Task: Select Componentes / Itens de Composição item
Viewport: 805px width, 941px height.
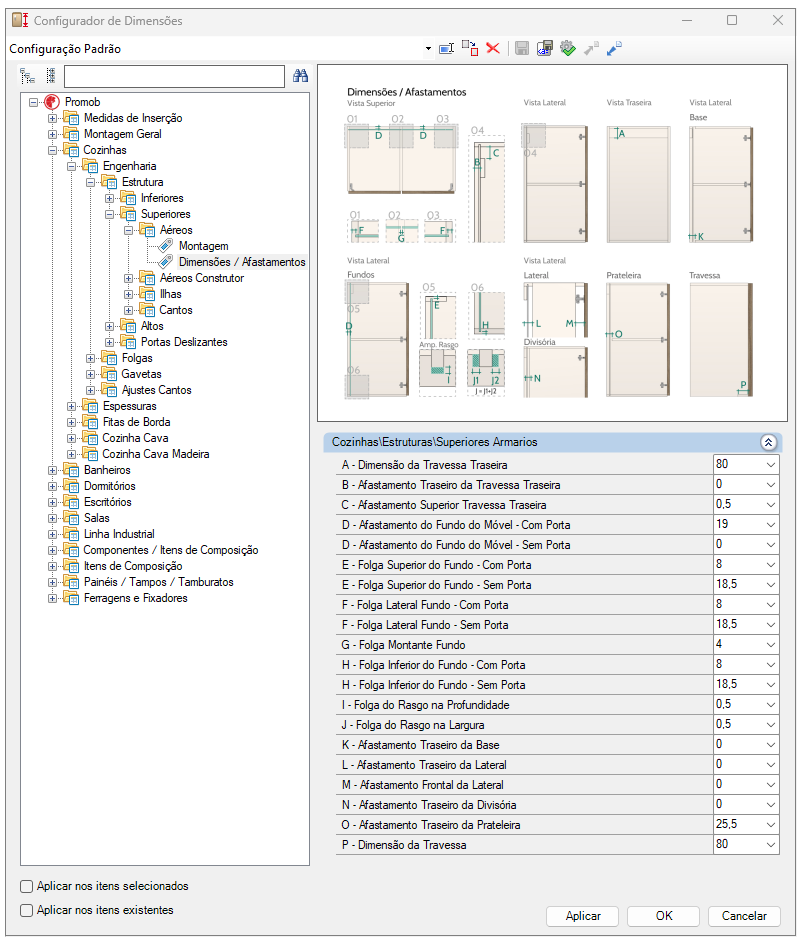Action: click(x=171, y=550)
